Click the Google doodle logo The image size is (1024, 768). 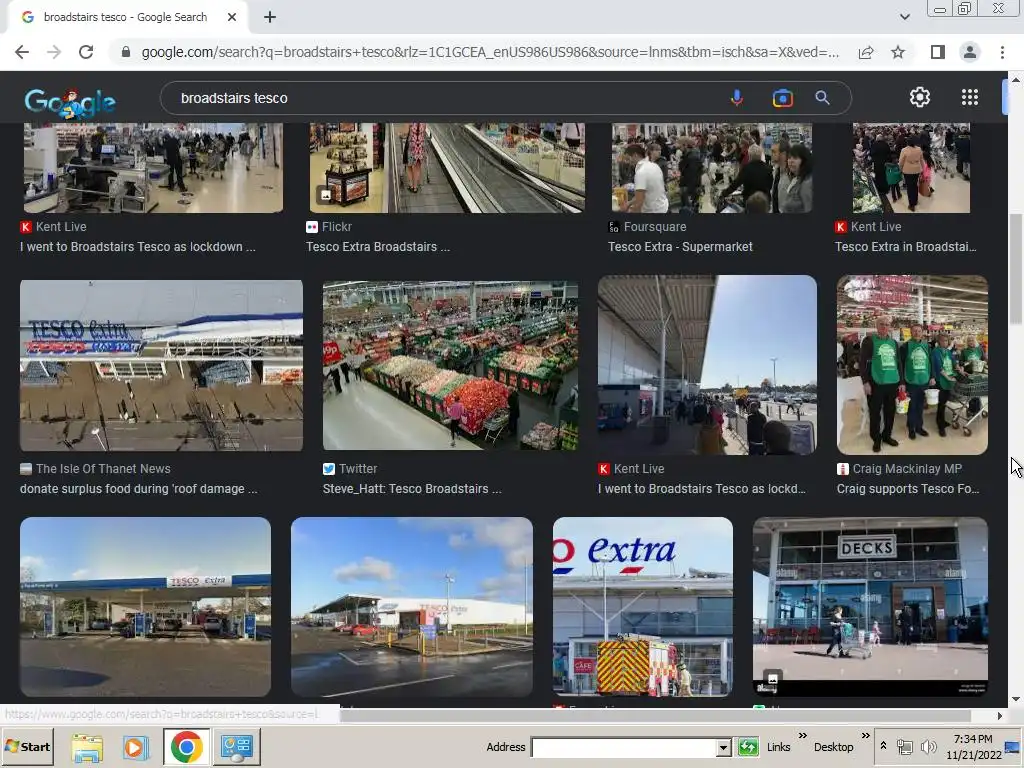[70, 103]
